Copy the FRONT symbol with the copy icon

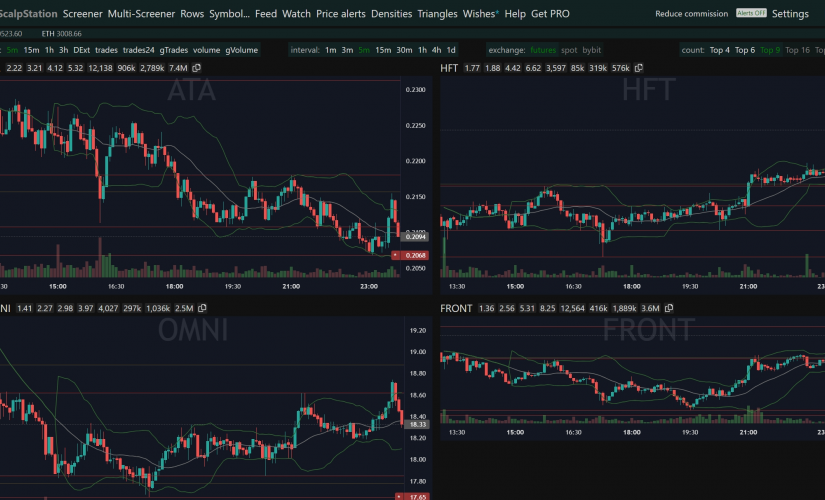[669, 308]
